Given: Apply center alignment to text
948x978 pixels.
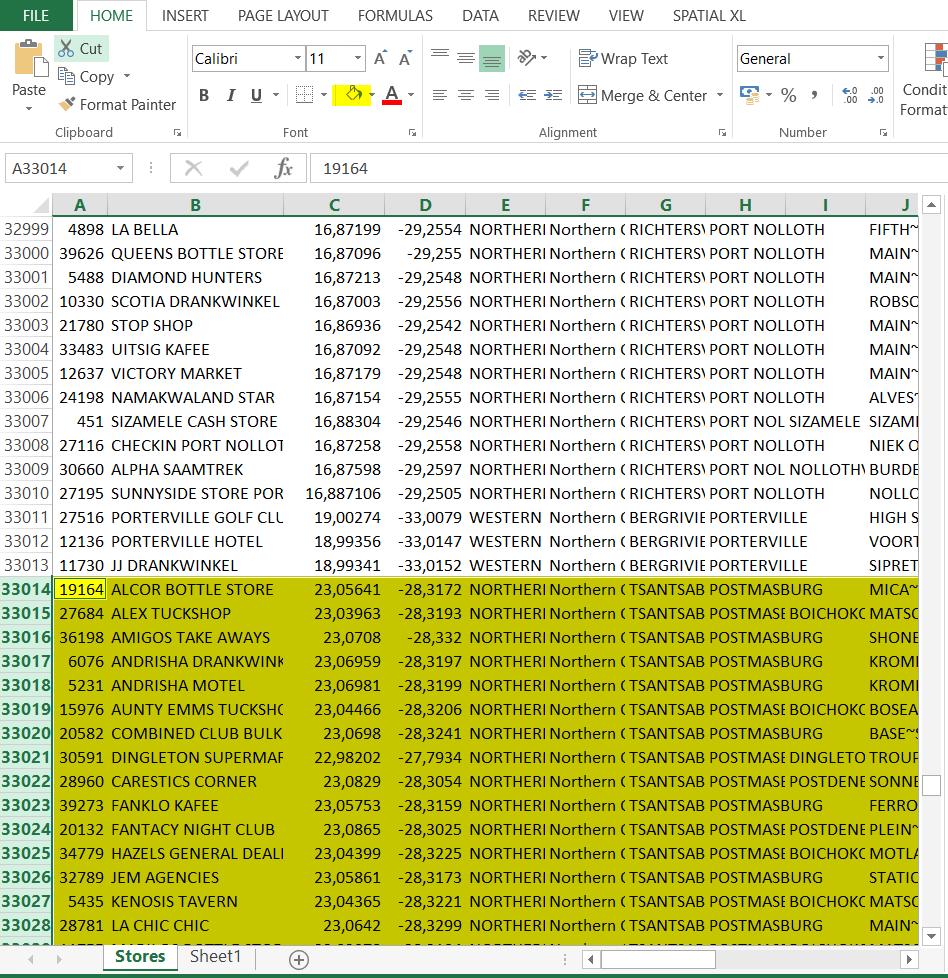Looking at the screenshot, I should point(465,94).
